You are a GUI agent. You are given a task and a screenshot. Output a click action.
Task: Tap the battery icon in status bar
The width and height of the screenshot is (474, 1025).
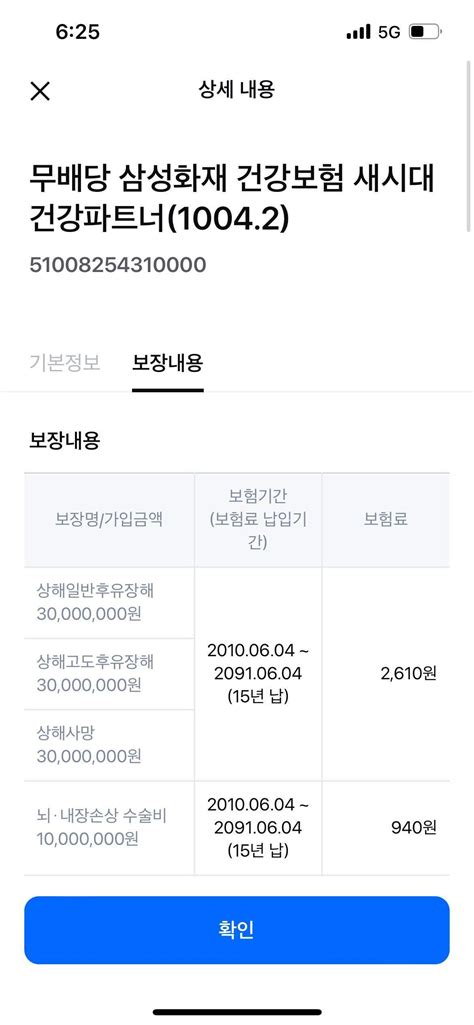pos(425,32)
